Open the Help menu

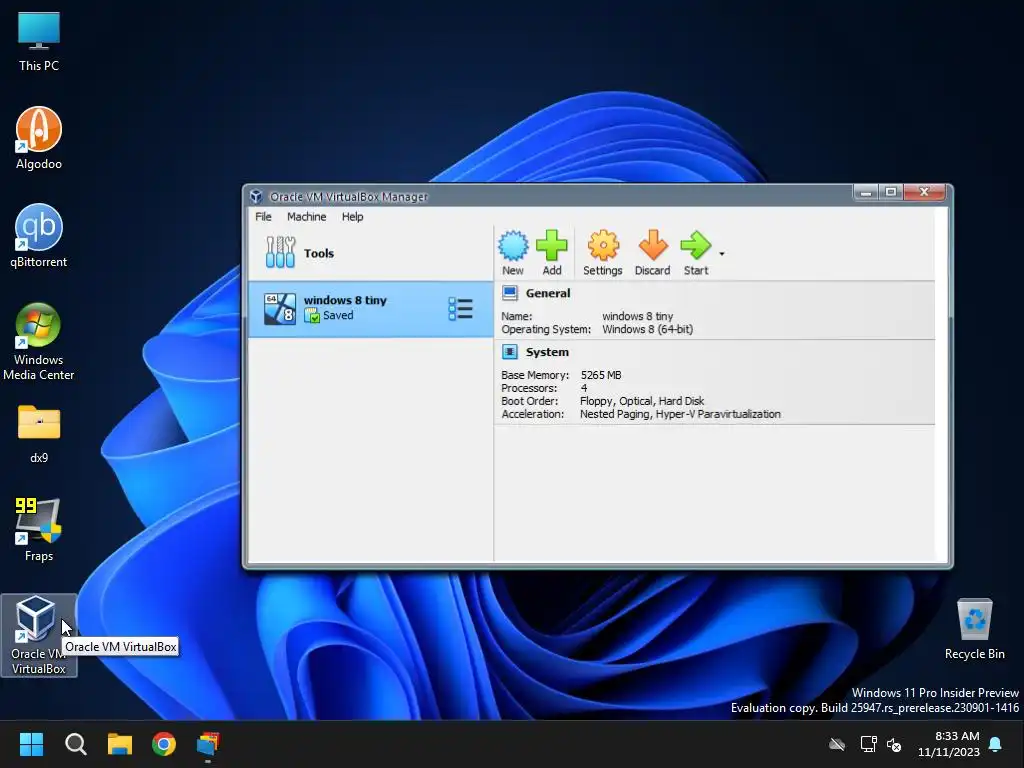(x=353, y=217)
